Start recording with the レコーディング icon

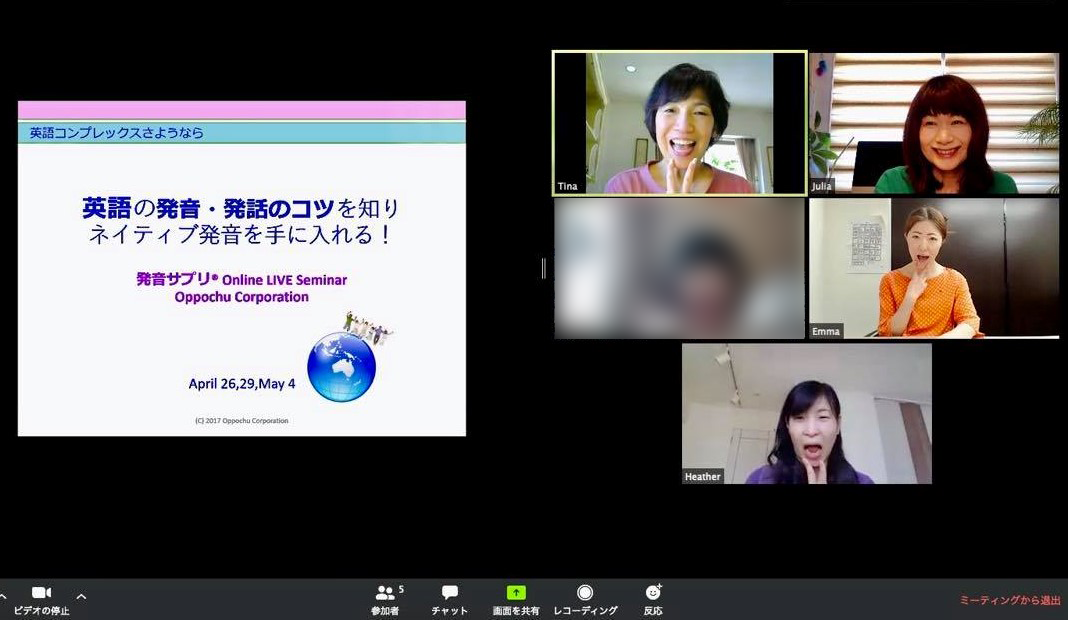coord(584,592)
